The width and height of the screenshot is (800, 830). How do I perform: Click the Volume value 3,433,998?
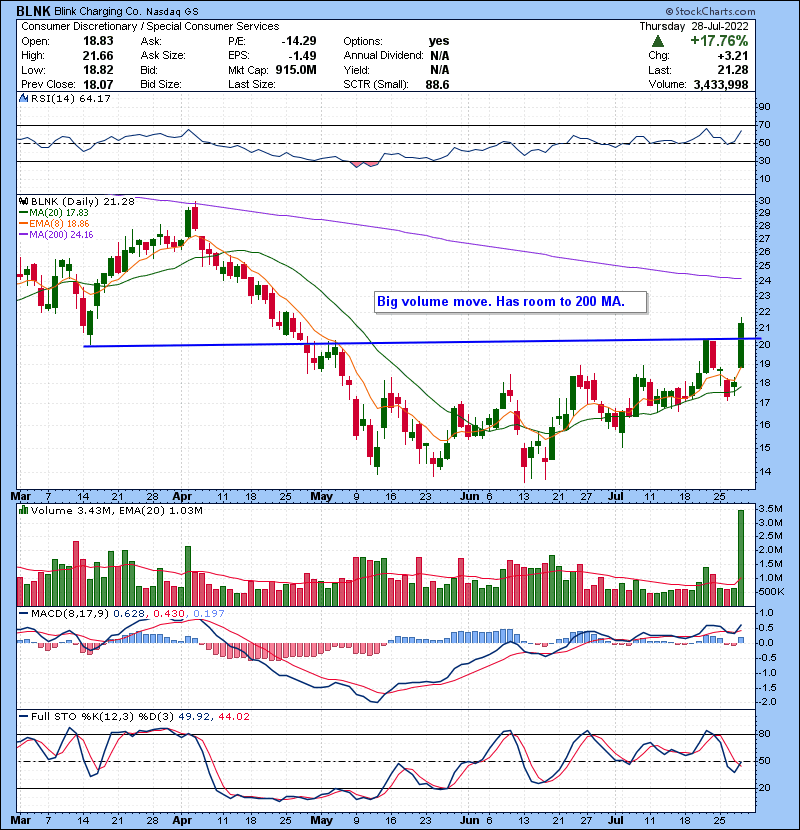[721, 84]
